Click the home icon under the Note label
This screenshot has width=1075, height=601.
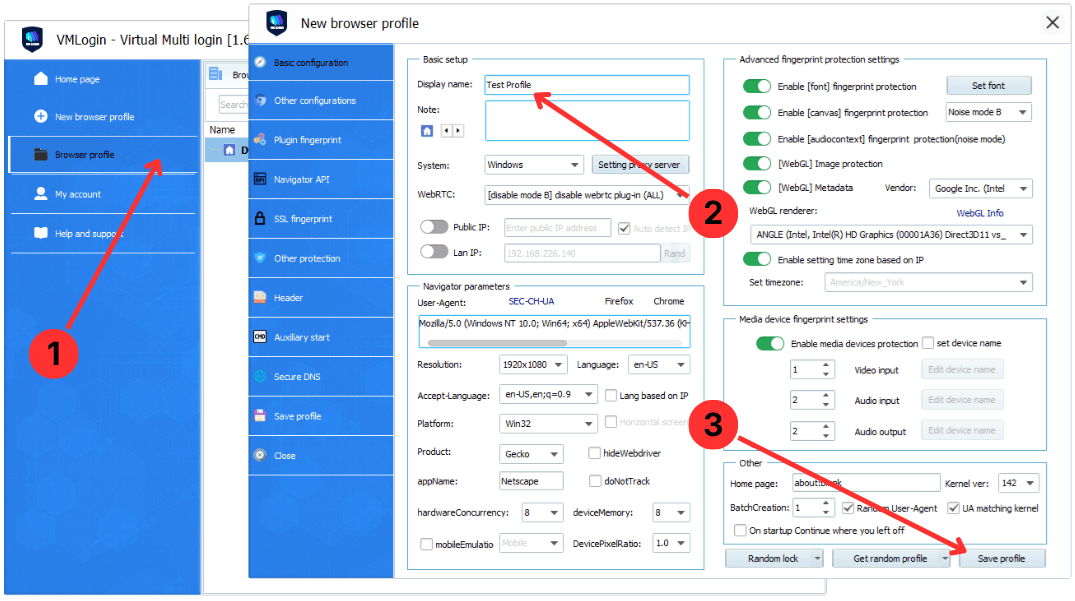pos(426,130)
